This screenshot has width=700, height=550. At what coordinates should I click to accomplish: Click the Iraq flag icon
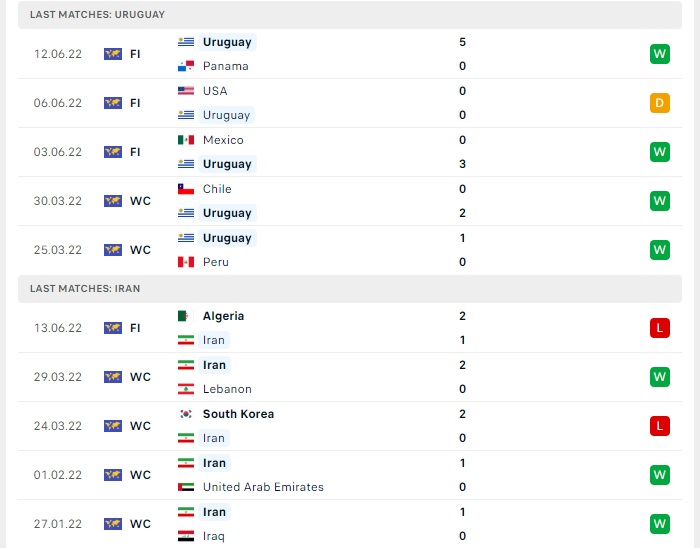(186, 536)
